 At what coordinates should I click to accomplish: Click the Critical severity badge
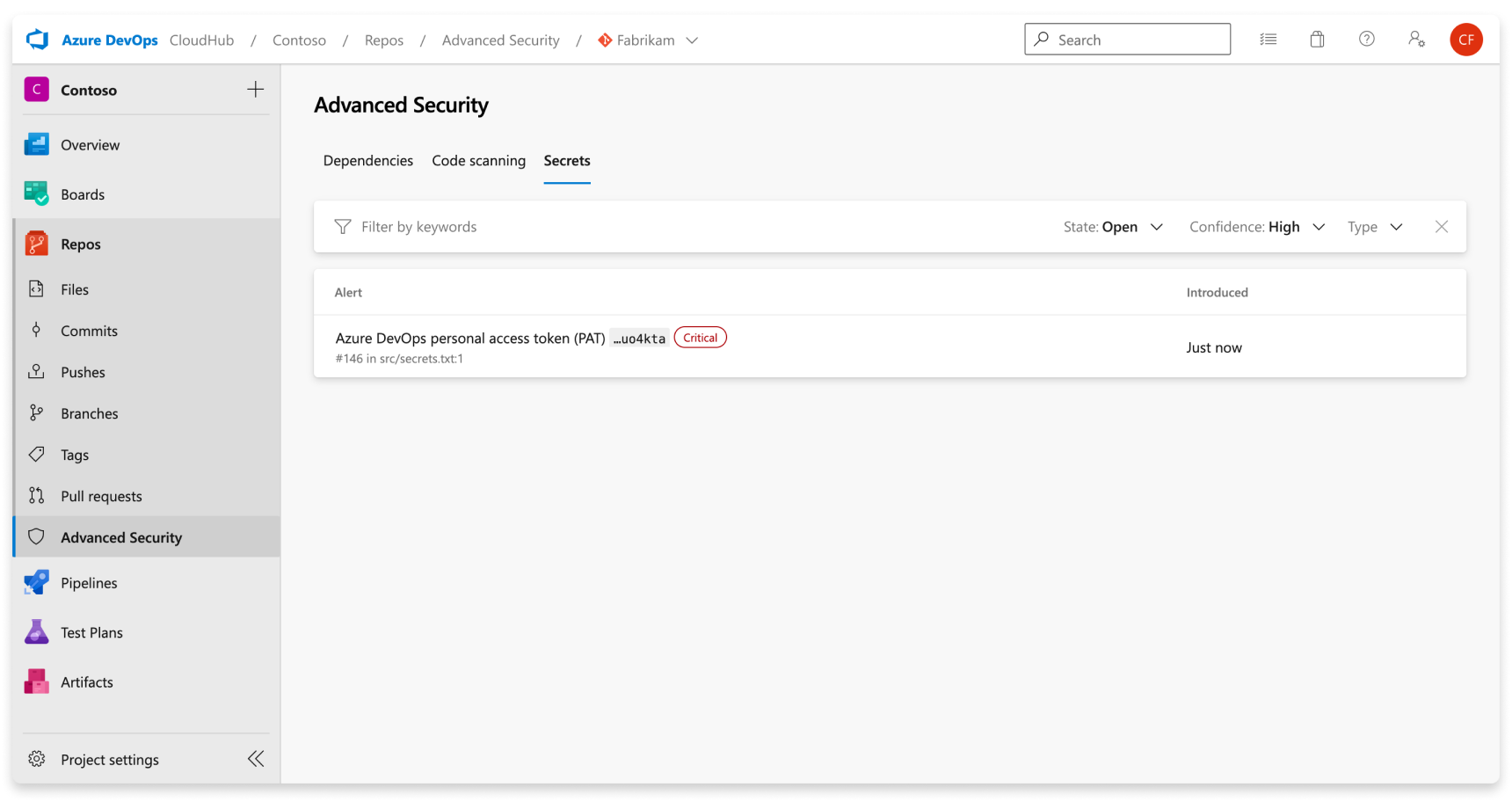click(700, 338)
